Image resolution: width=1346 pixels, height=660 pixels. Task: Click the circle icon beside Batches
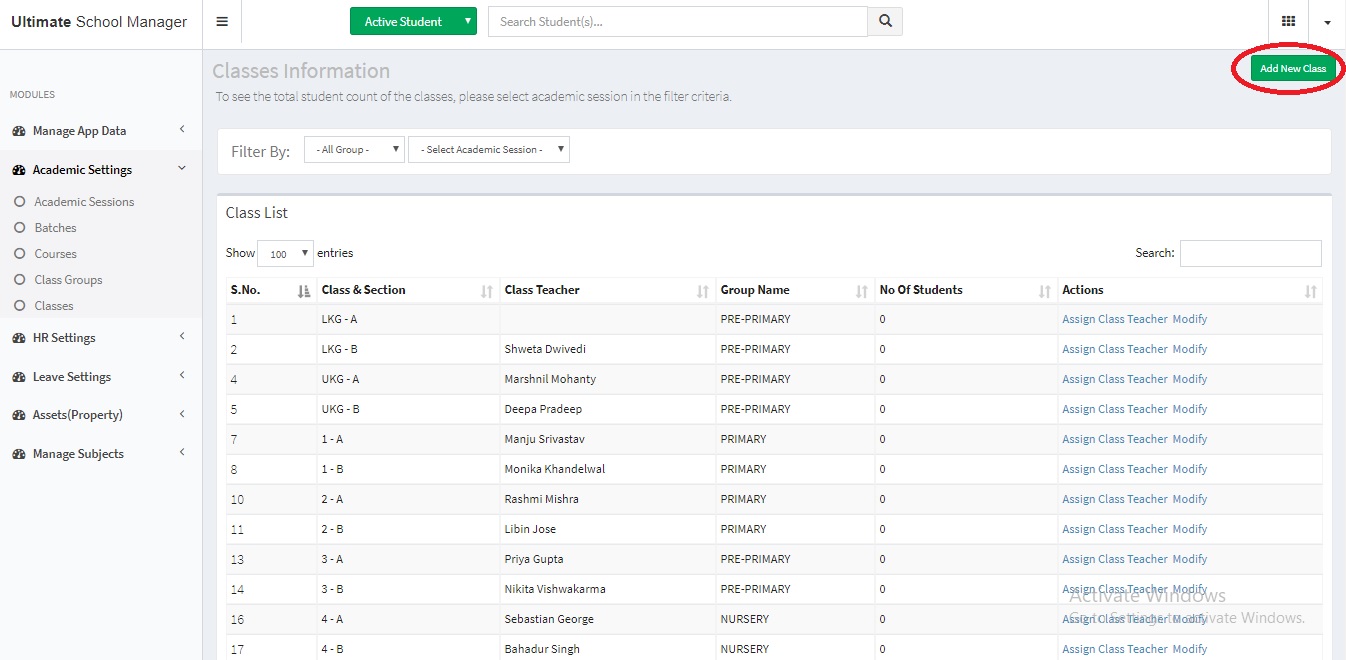(x=19, y=228)
